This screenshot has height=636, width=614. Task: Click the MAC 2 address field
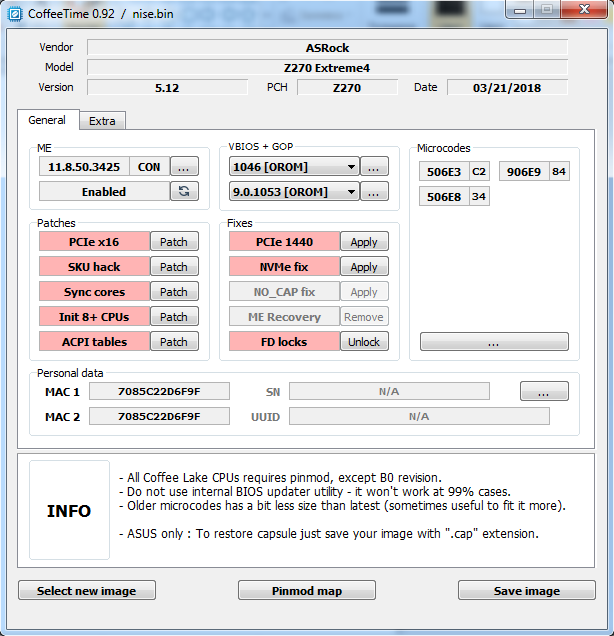coord(159,416)
